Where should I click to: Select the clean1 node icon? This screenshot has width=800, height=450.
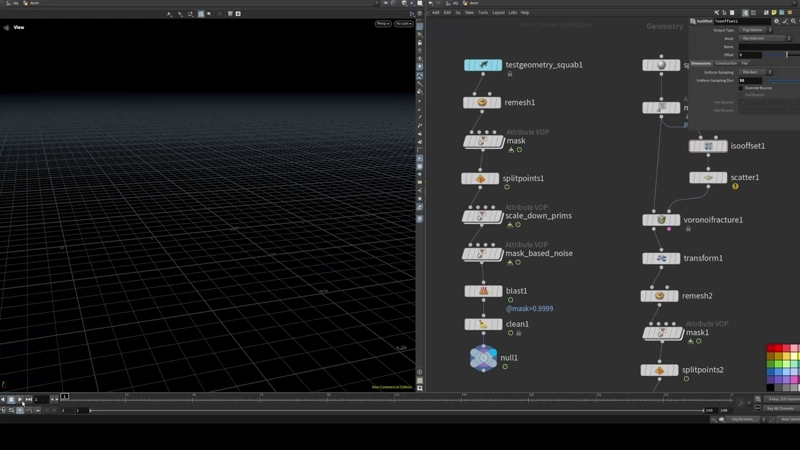point(483,324)
